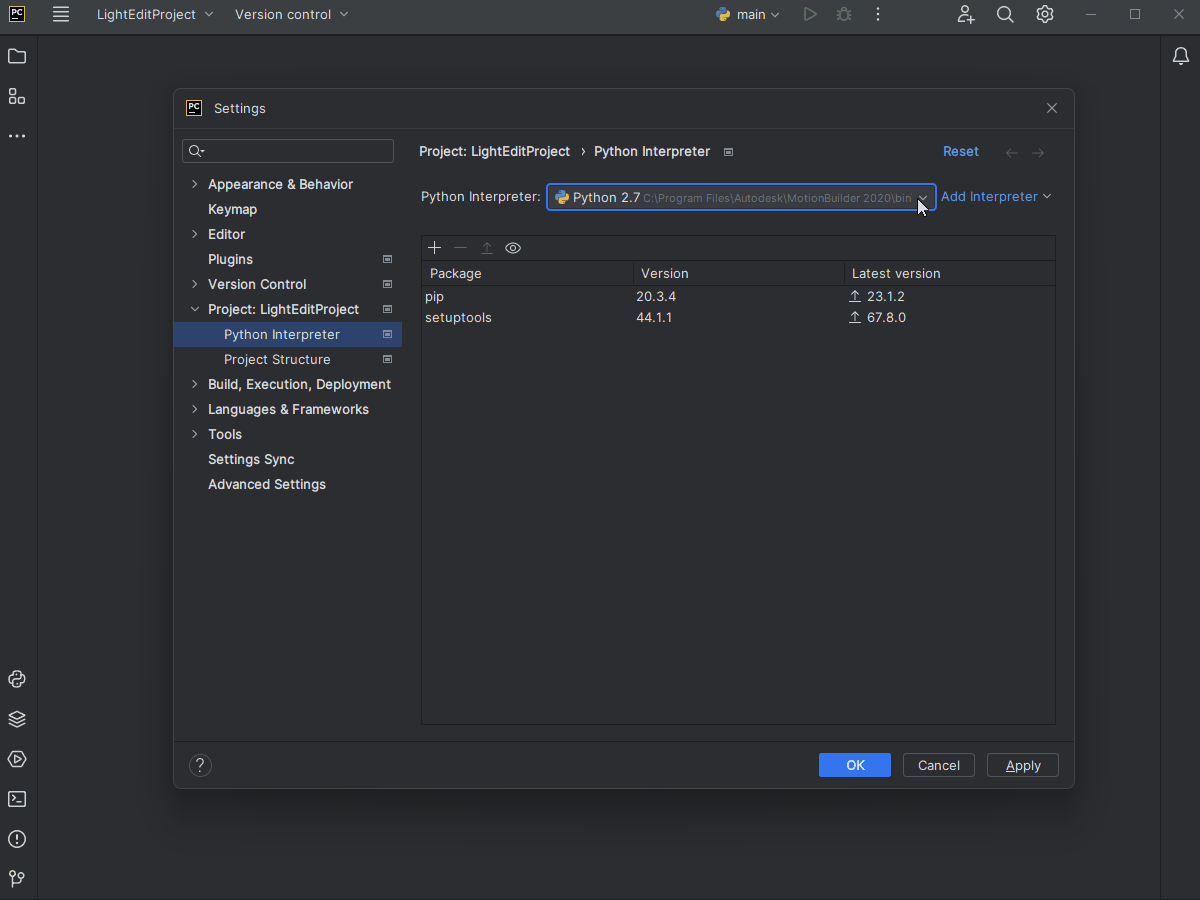Navigate forward in Settings history

[1038, 153]
